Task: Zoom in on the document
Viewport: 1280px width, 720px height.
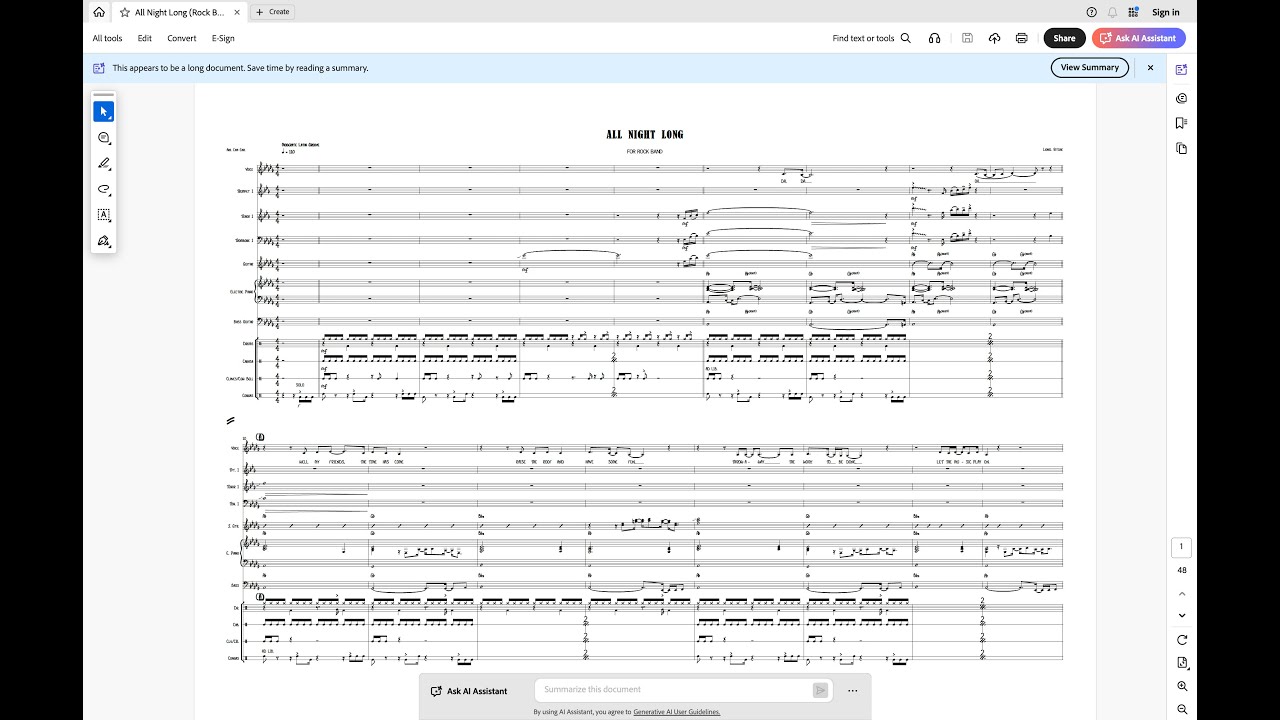Action: click(1182, 686)
